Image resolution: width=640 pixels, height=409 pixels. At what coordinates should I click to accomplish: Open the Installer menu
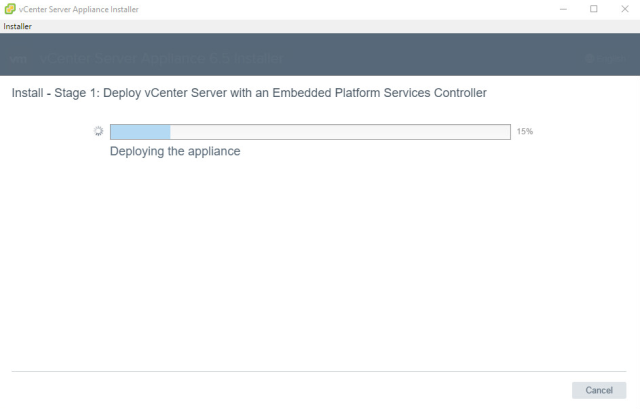[18, 27]
